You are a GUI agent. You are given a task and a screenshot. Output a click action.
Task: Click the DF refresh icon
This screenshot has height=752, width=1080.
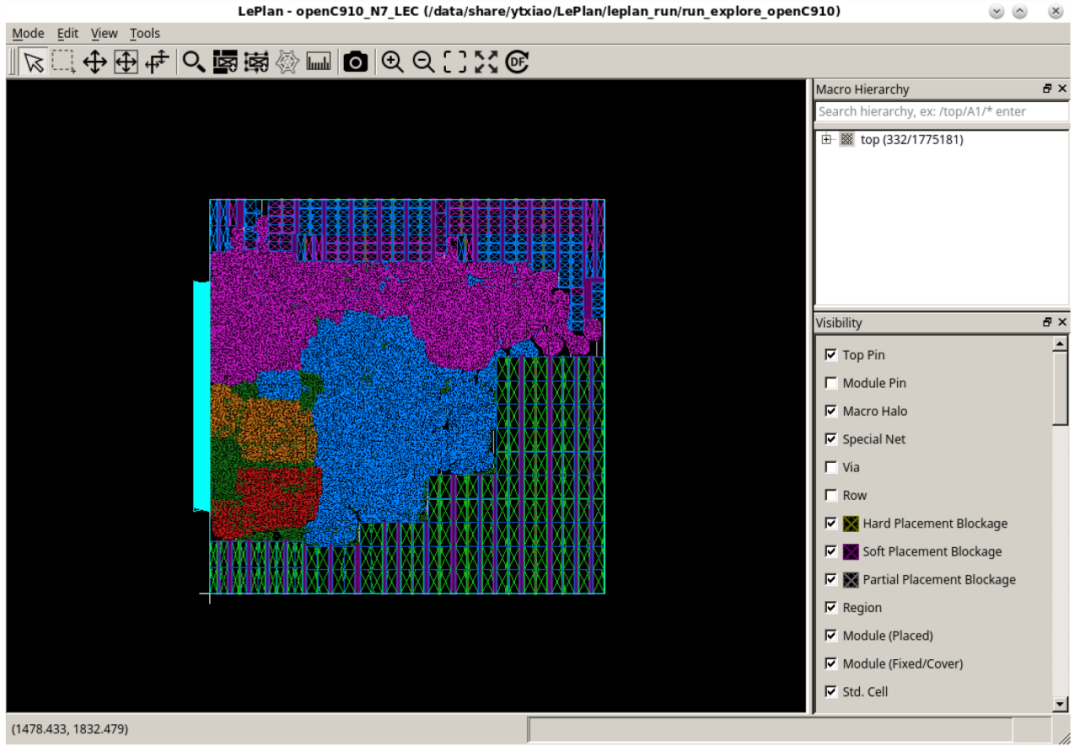517,62
